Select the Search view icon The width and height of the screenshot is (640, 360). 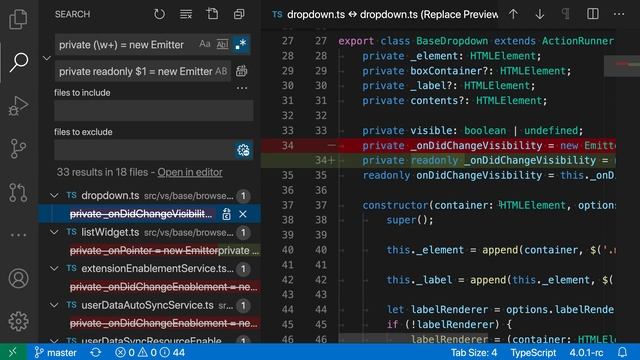pyautogui.click(x=18, y=62)
